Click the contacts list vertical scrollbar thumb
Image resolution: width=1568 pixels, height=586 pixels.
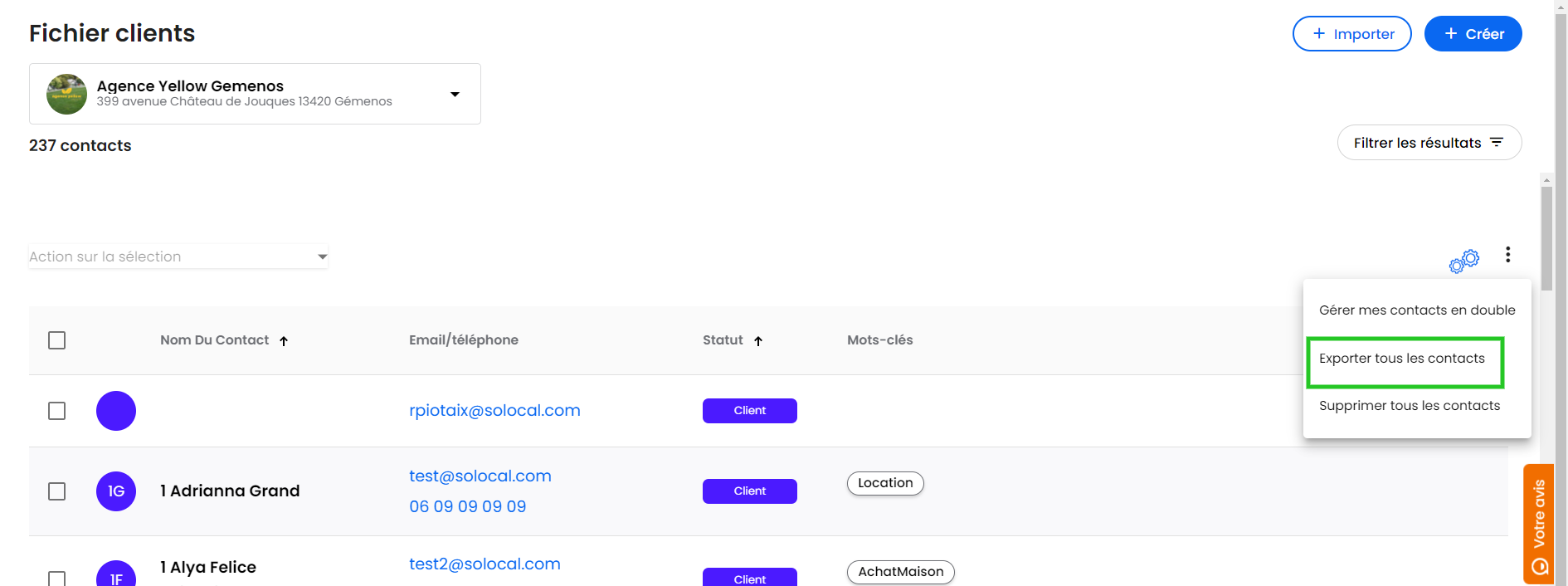click(1546, 239)
